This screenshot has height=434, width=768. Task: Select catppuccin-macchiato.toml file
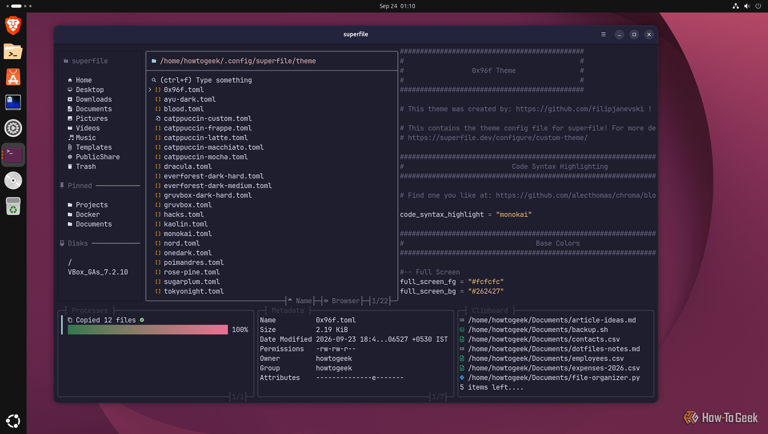pyautogui.click(x=214, y=147)
